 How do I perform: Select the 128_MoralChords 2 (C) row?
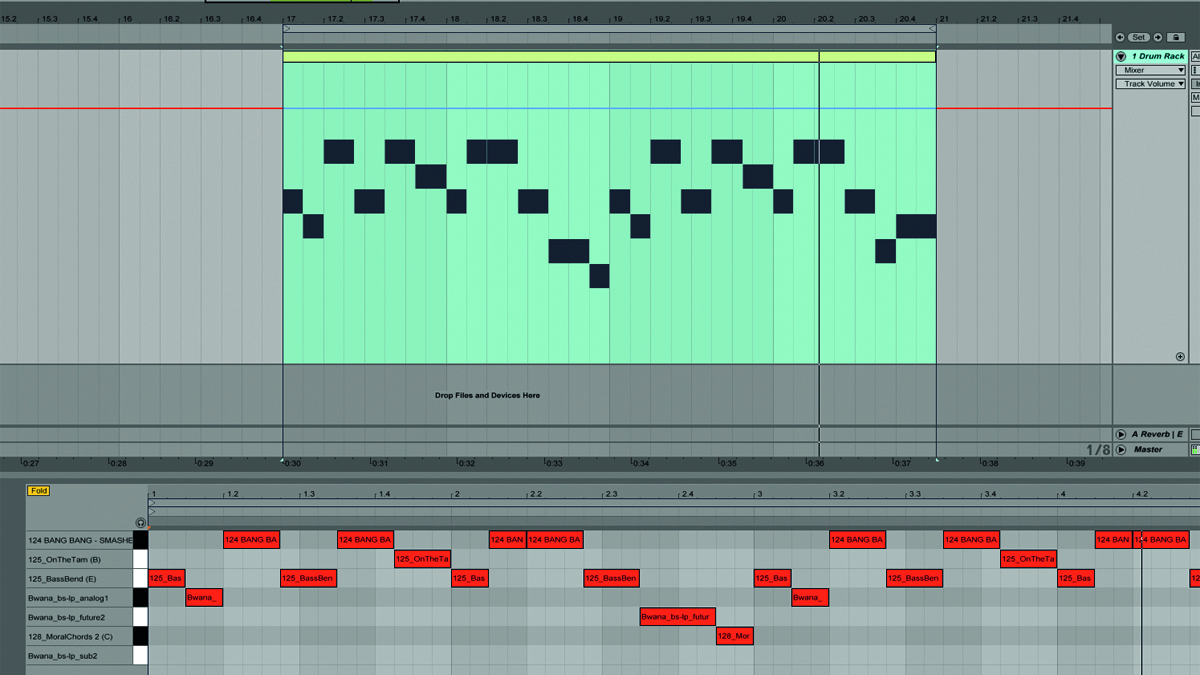coord(80,636)
